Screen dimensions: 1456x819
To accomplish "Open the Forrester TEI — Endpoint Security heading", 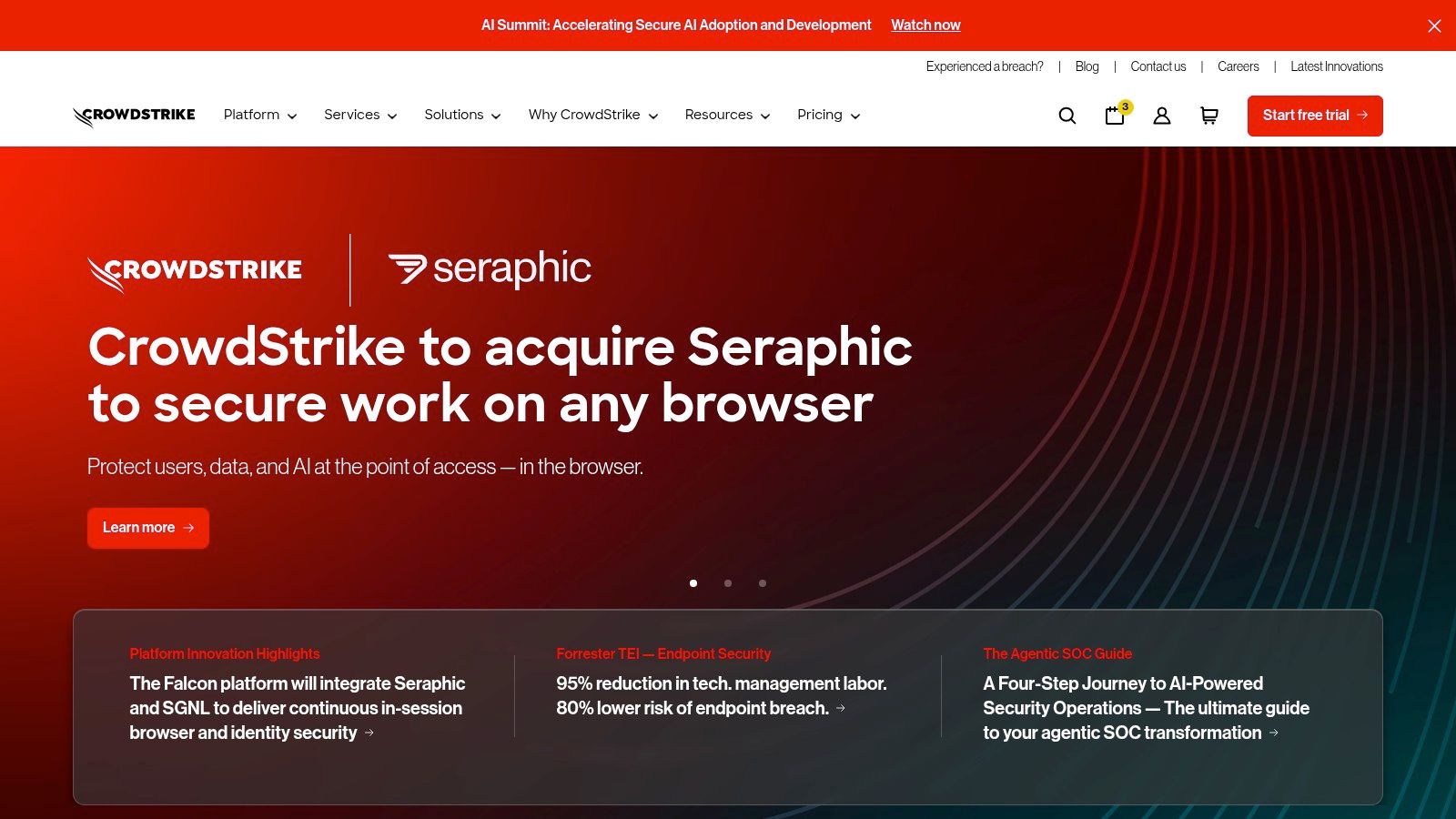I will 663,653.
